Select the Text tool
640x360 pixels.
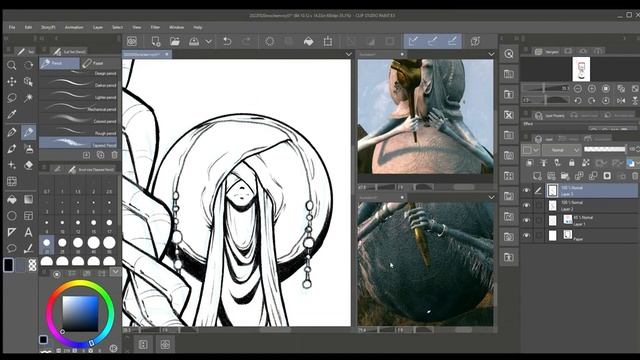tap(28, 232)
